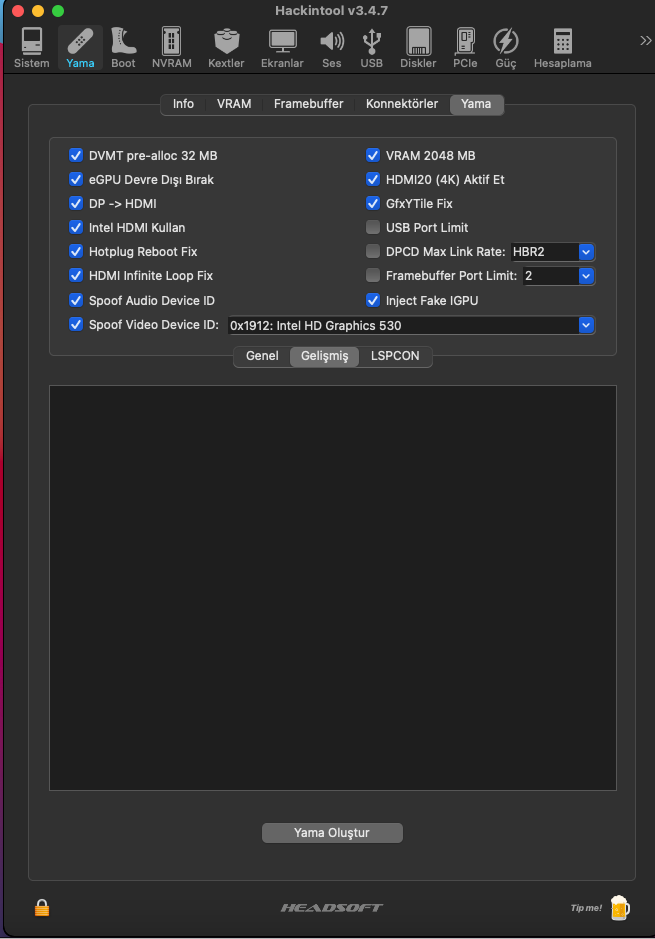Switch to the Genel tab
The width and height of the screenshot is (655, 939).
[x=262, y=356]
